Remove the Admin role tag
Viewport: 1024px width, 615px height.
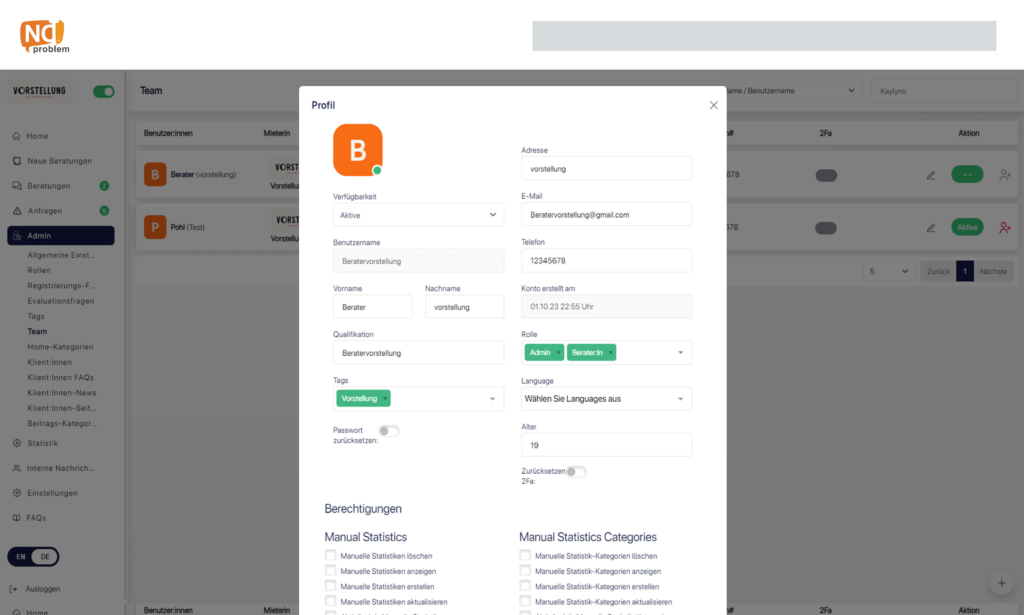point(558,353)
